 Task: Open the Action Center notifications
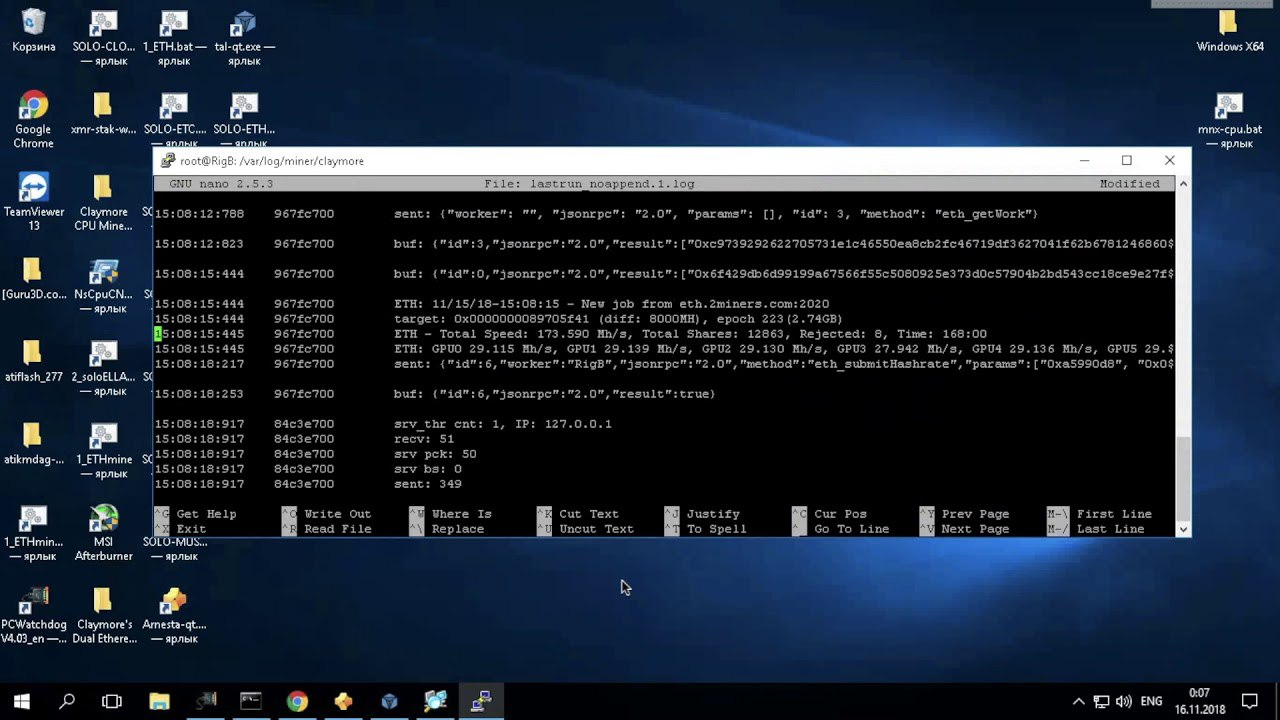coord(1249,702)
